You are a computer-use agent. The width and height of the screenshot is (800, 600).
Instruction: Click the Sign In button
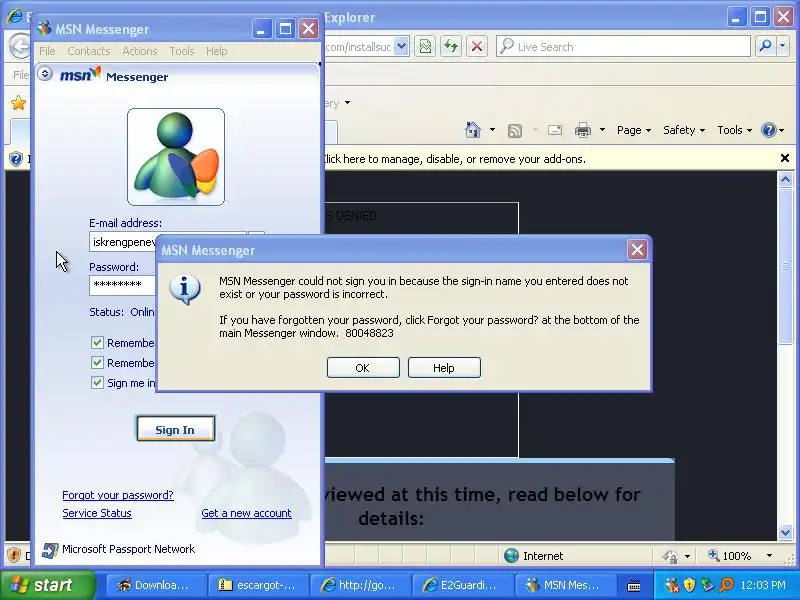tap(176, 429)
